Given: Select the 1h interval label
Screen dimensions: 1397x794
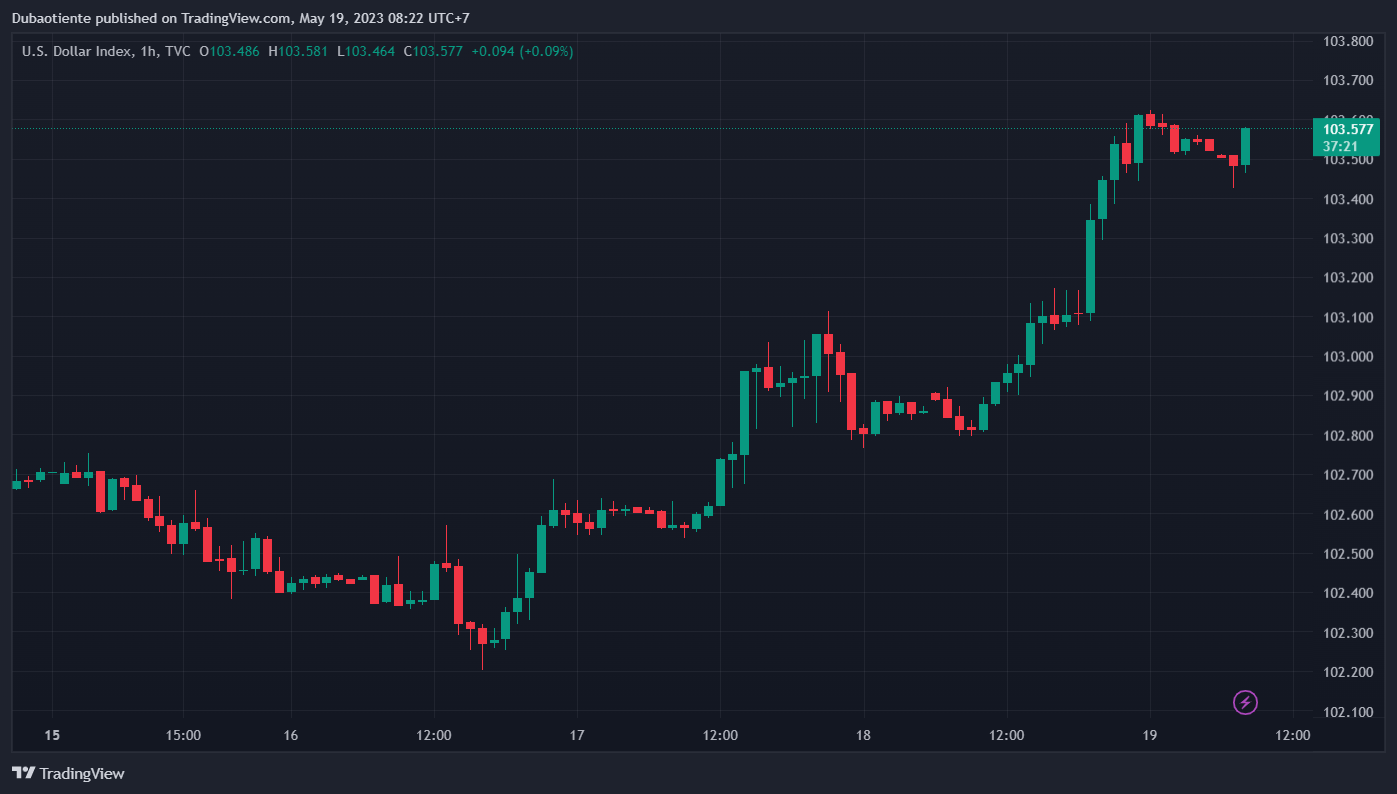Looking at the screenshot, I should 146,51.
